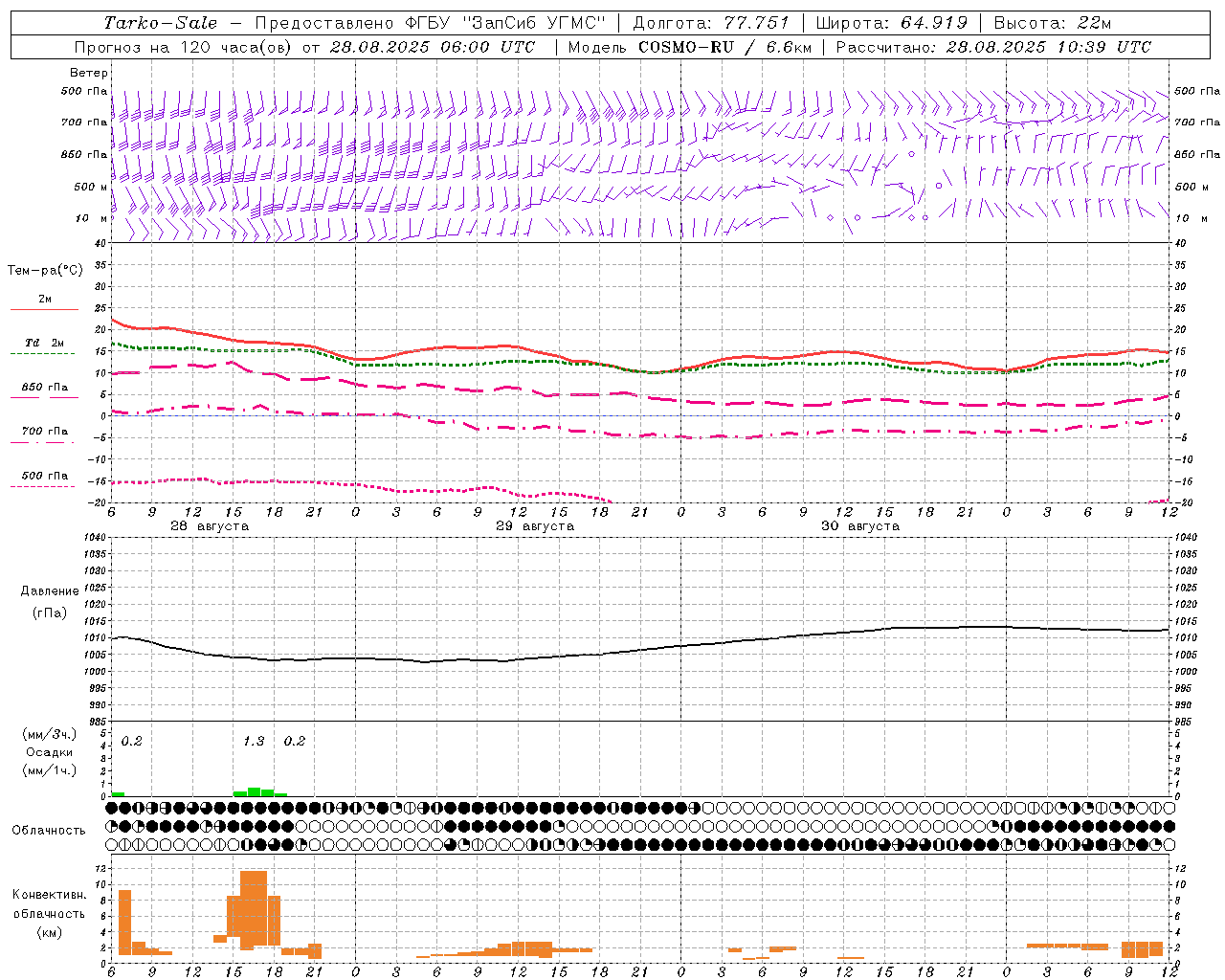Select the elevation text Высота: 22м
Screen dimensions: 1225x980
pyautogui.click(x=1053, y=23)
